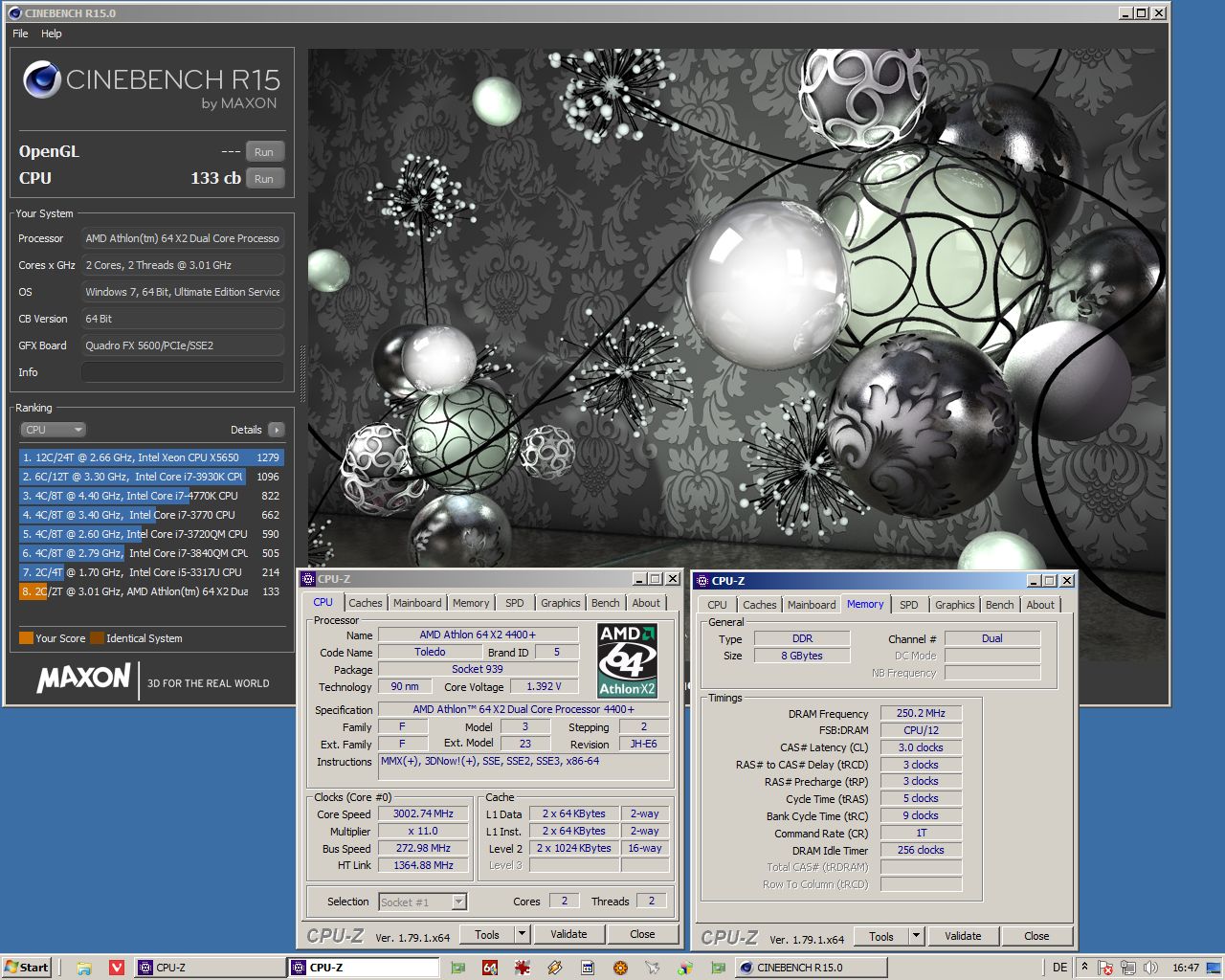Click second green circuit board taskbar icon
Viewport: 1225px width, 980px height.
pos(718,968)
